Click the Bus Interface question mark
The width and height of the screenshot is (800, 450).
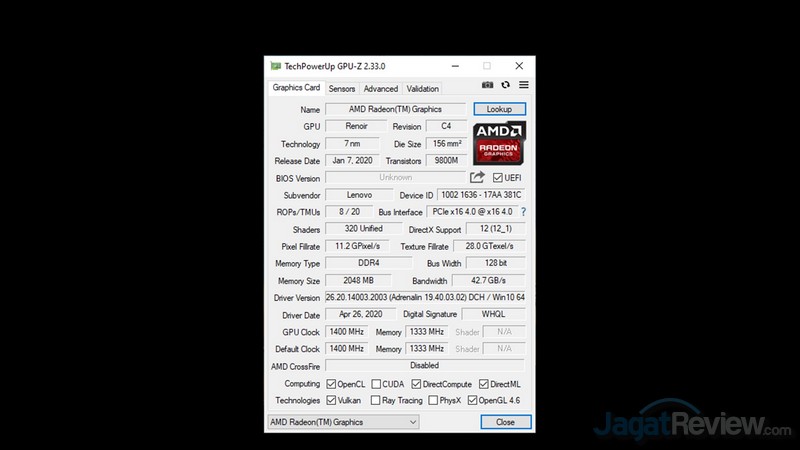(x=523, y=212)
